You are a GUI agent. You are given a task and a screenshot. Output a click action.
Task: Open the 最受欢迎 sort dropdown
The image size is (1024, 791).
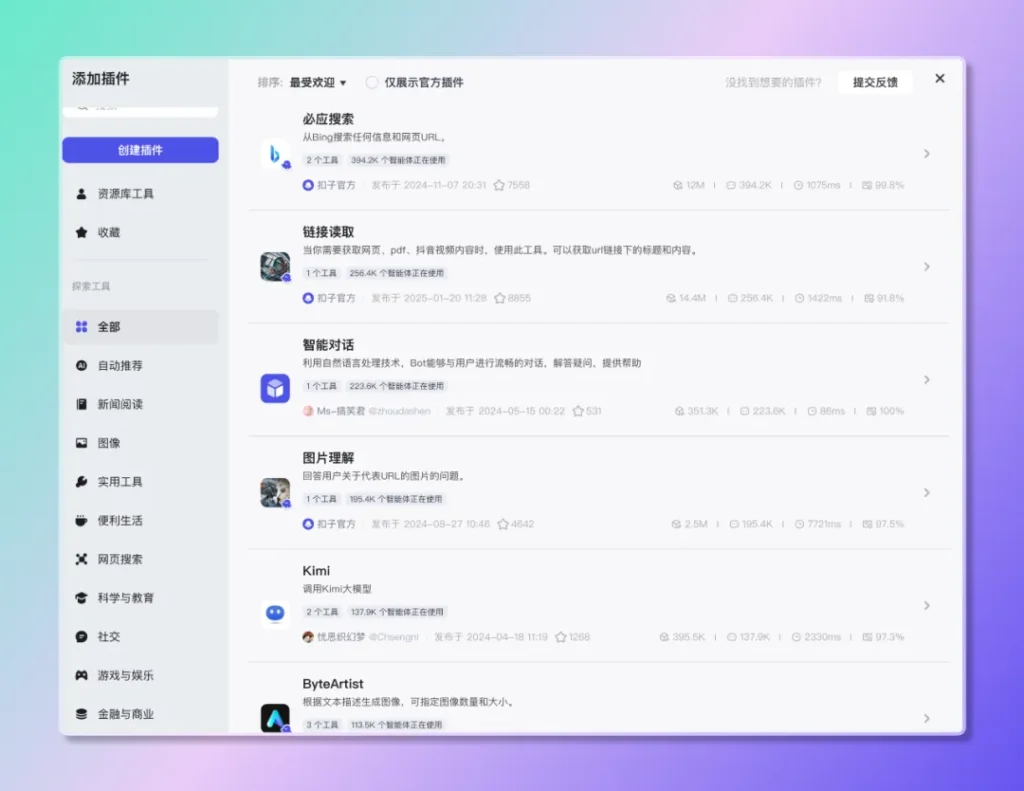click(317, 82)
